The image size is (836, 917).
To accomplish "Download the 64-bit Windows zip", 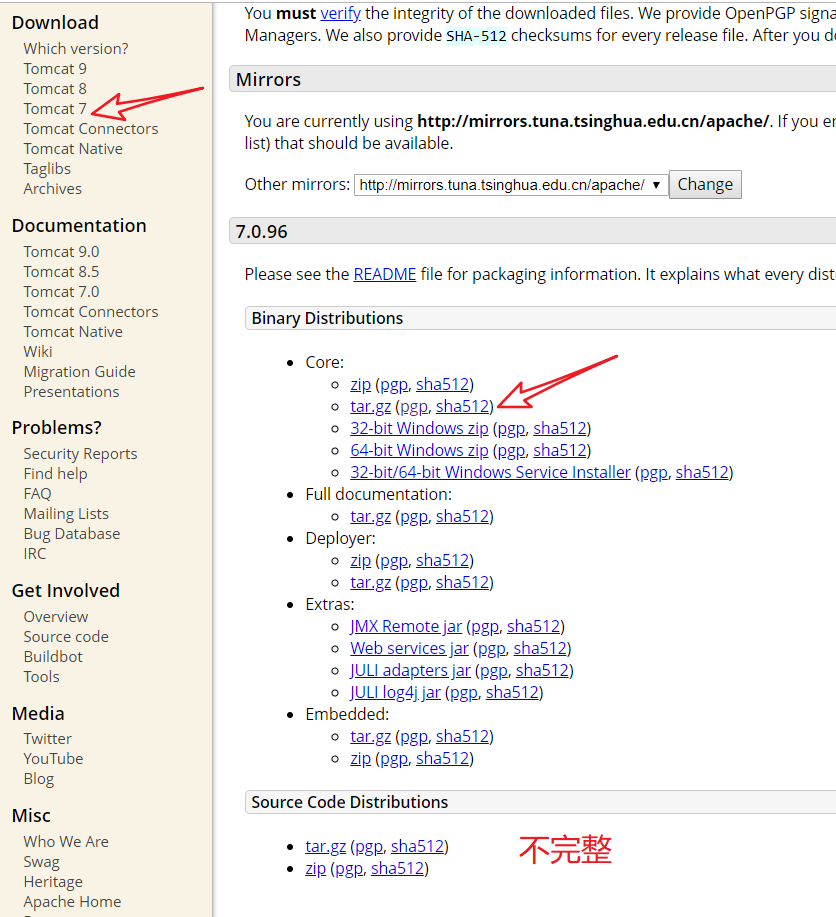I will coord(419,451).
